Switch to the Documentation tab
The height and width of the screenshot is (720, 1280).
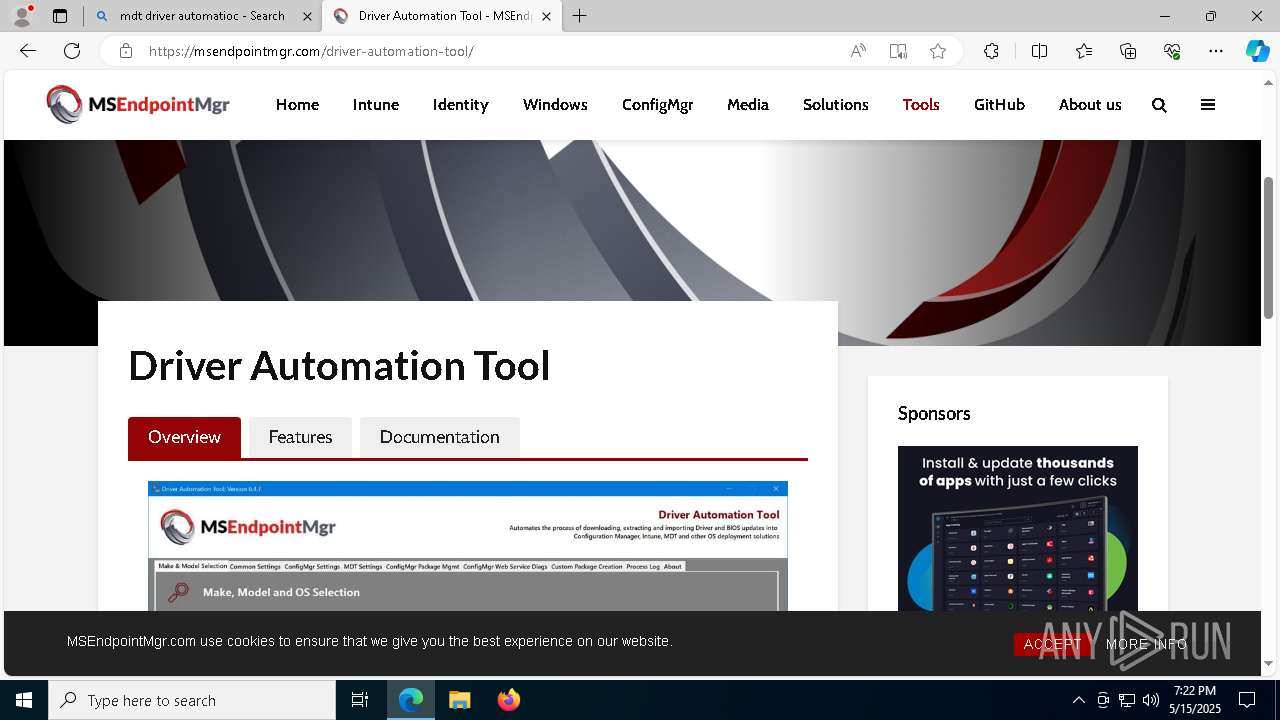(440, 437)
